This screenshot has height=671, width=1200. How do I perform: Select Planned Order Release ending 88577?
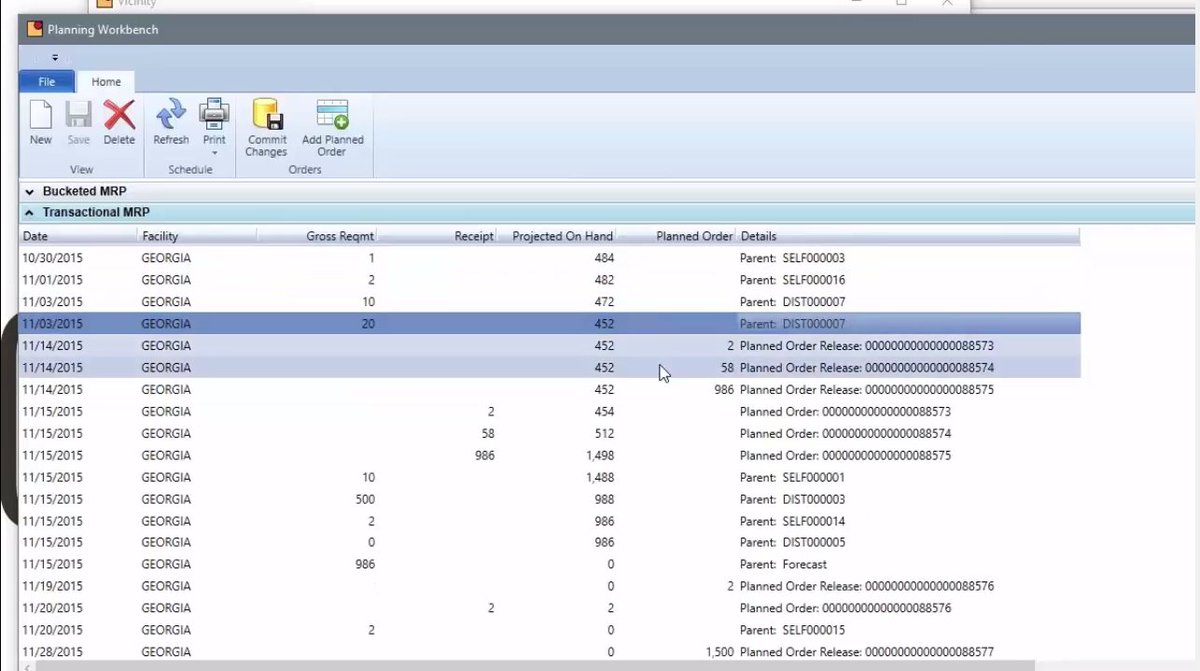pyautogui.click(x=550, y=652)
